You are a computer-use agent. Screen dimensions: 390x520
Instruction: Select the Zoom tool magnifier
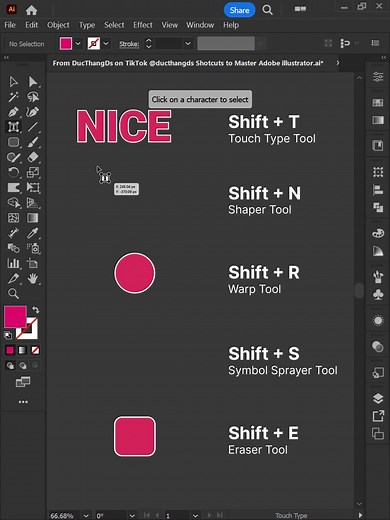[13, 293]
